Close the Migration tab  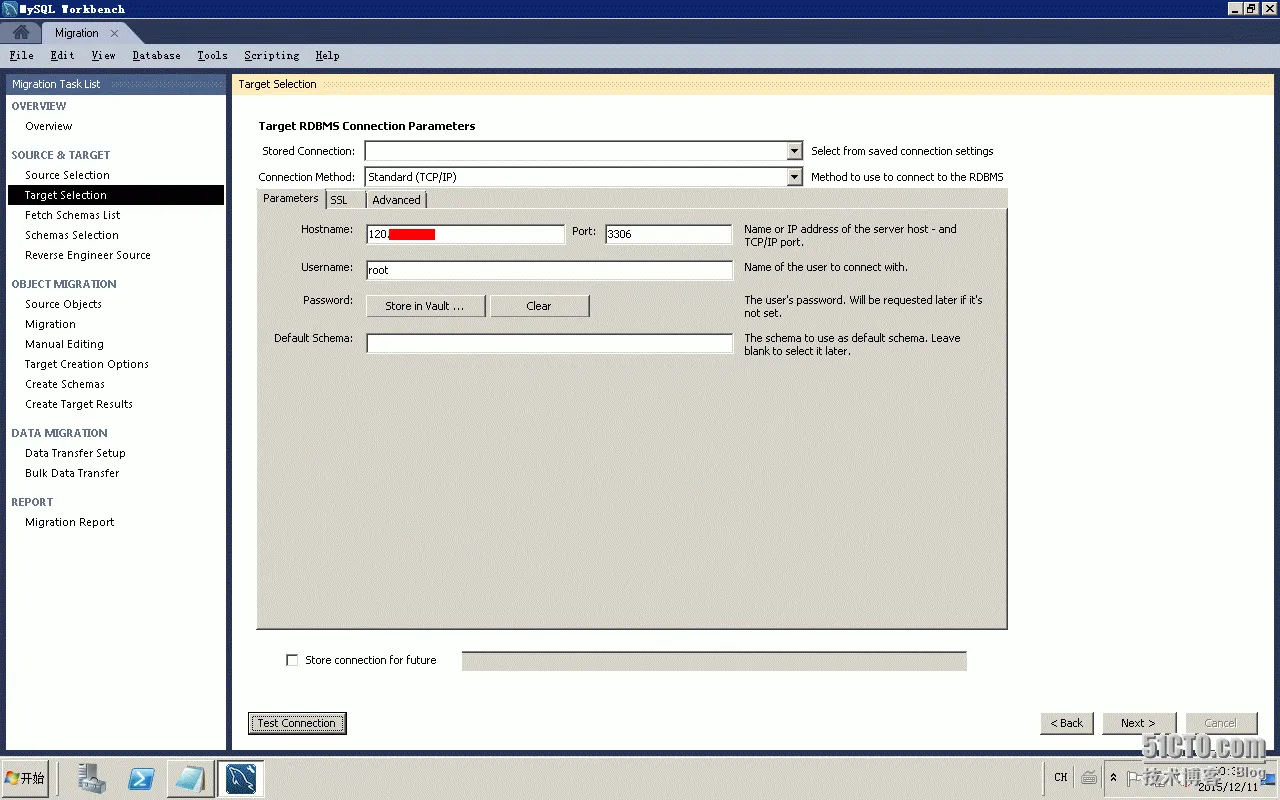pos(114,33)
